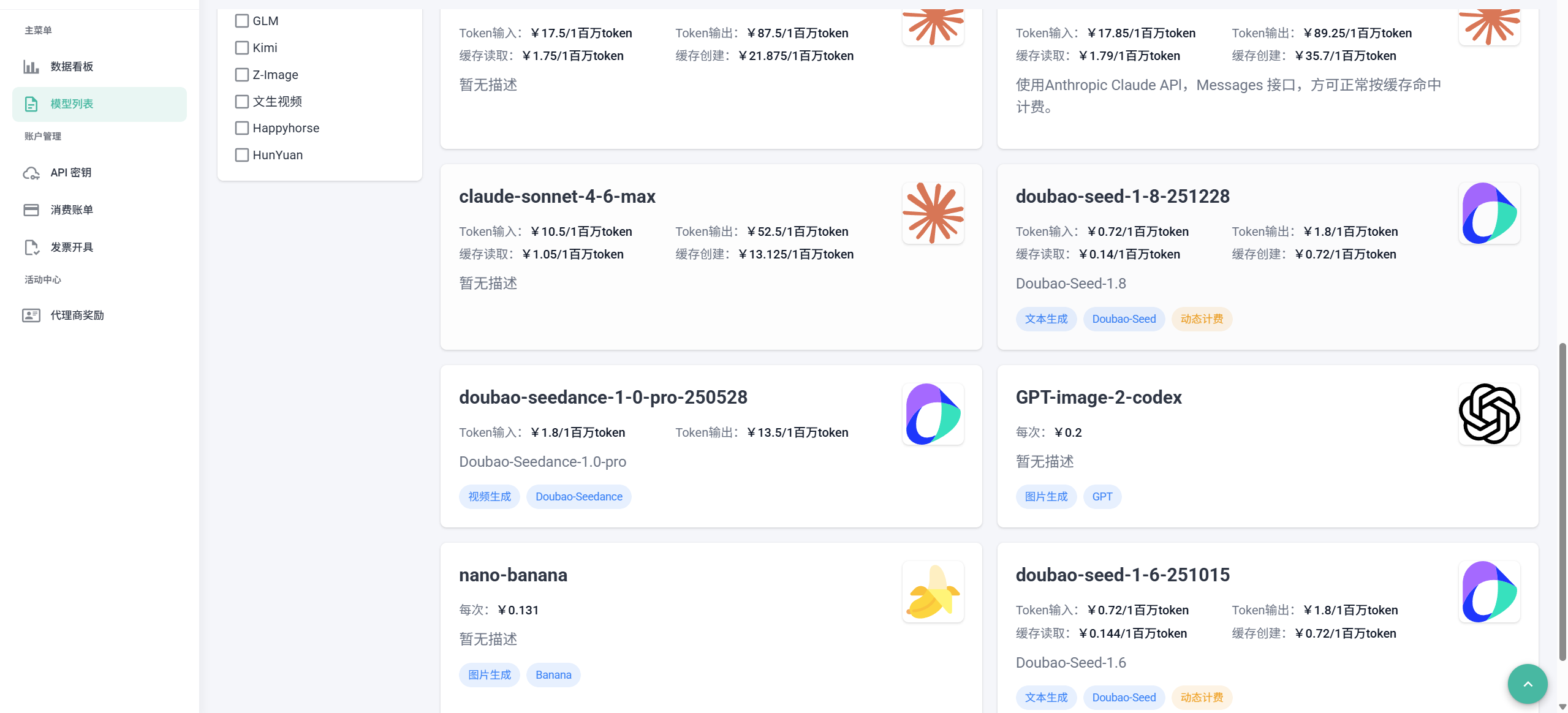
Task: Click Doubao-Seed tag on doubao-seed-1-8-251228
Action: coord(1124,319)
